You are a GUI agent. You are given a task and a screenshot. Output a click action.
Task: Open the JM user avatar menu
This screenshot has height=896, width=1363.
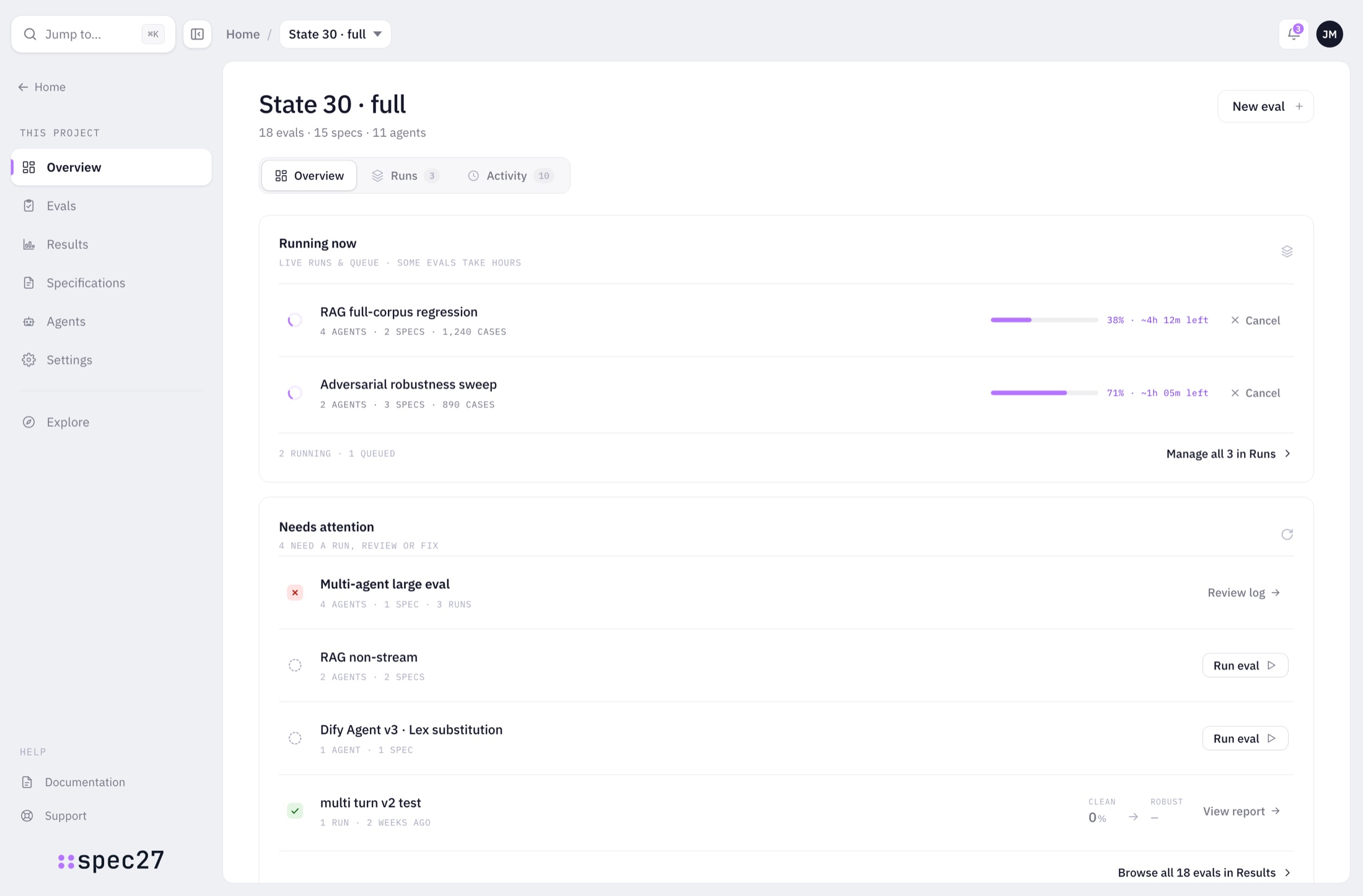tap(1330, 34)
